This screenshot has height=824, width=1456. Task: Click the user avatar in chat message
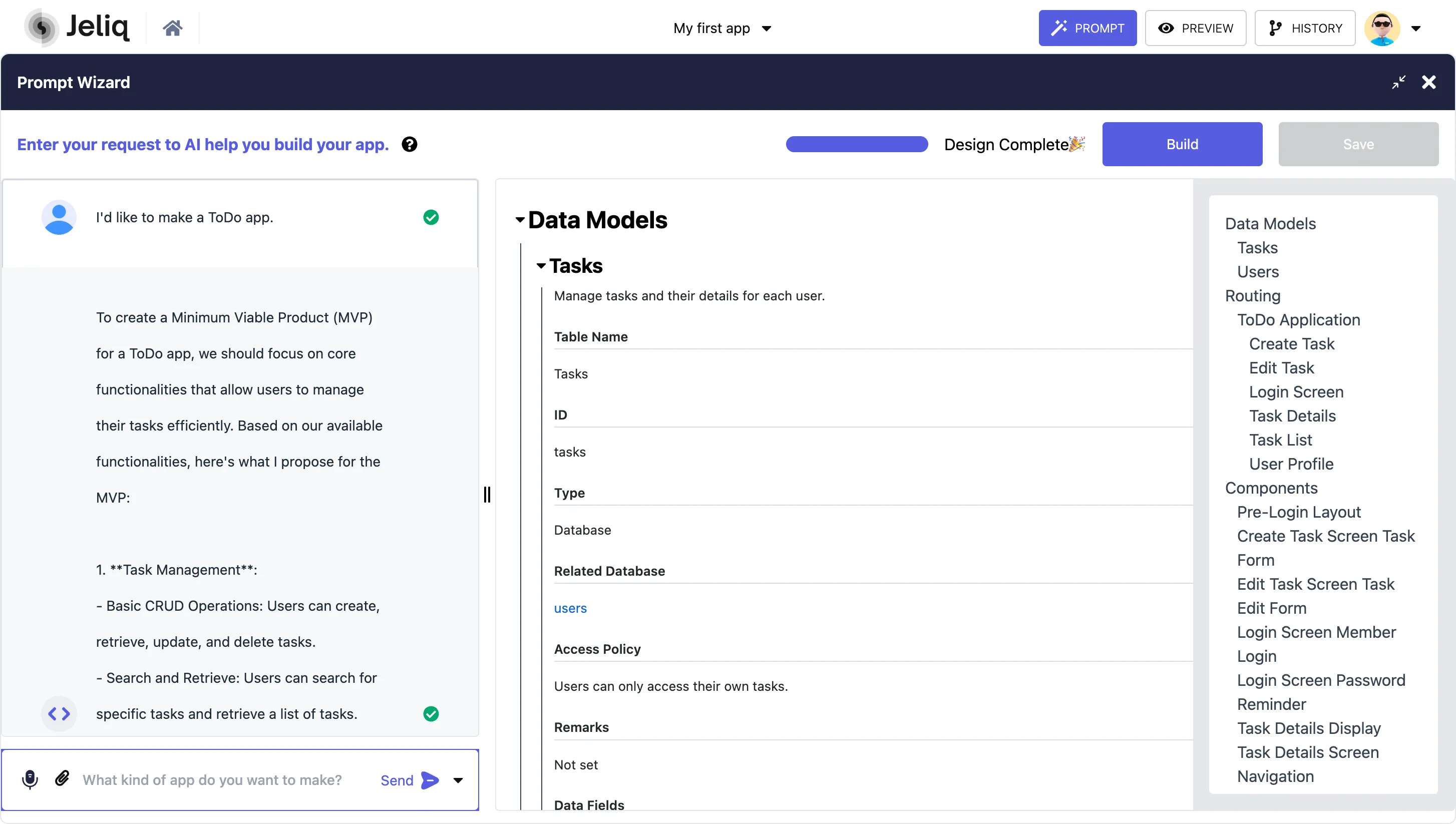point(59,217)
